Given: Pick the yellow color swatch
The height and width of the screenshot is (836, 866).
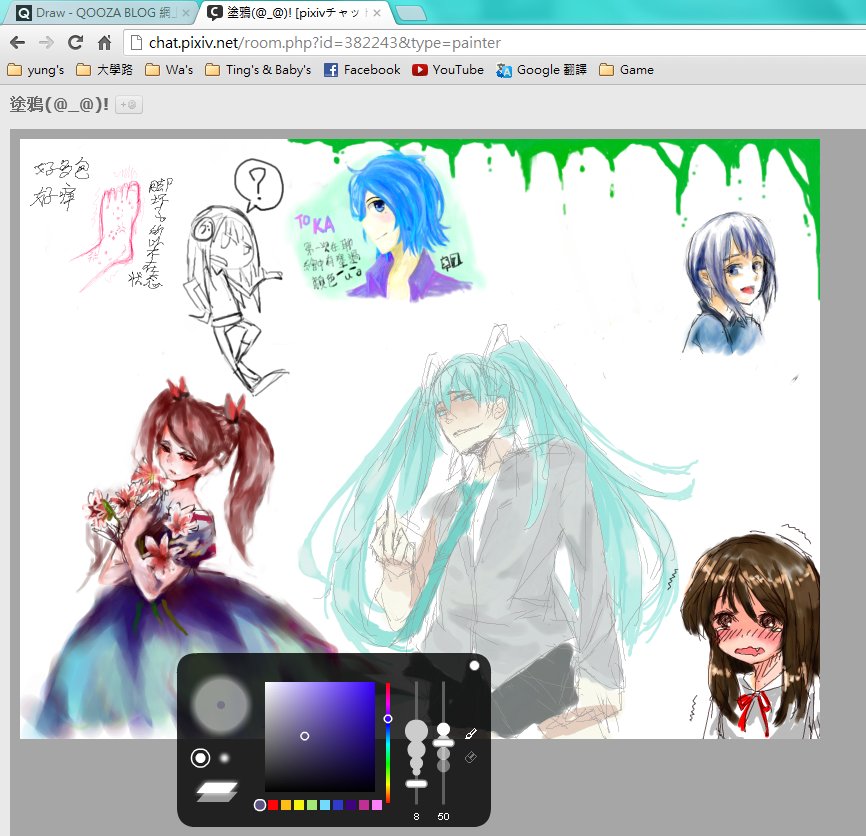Looking at the screenshot, I should click(299, 805).
